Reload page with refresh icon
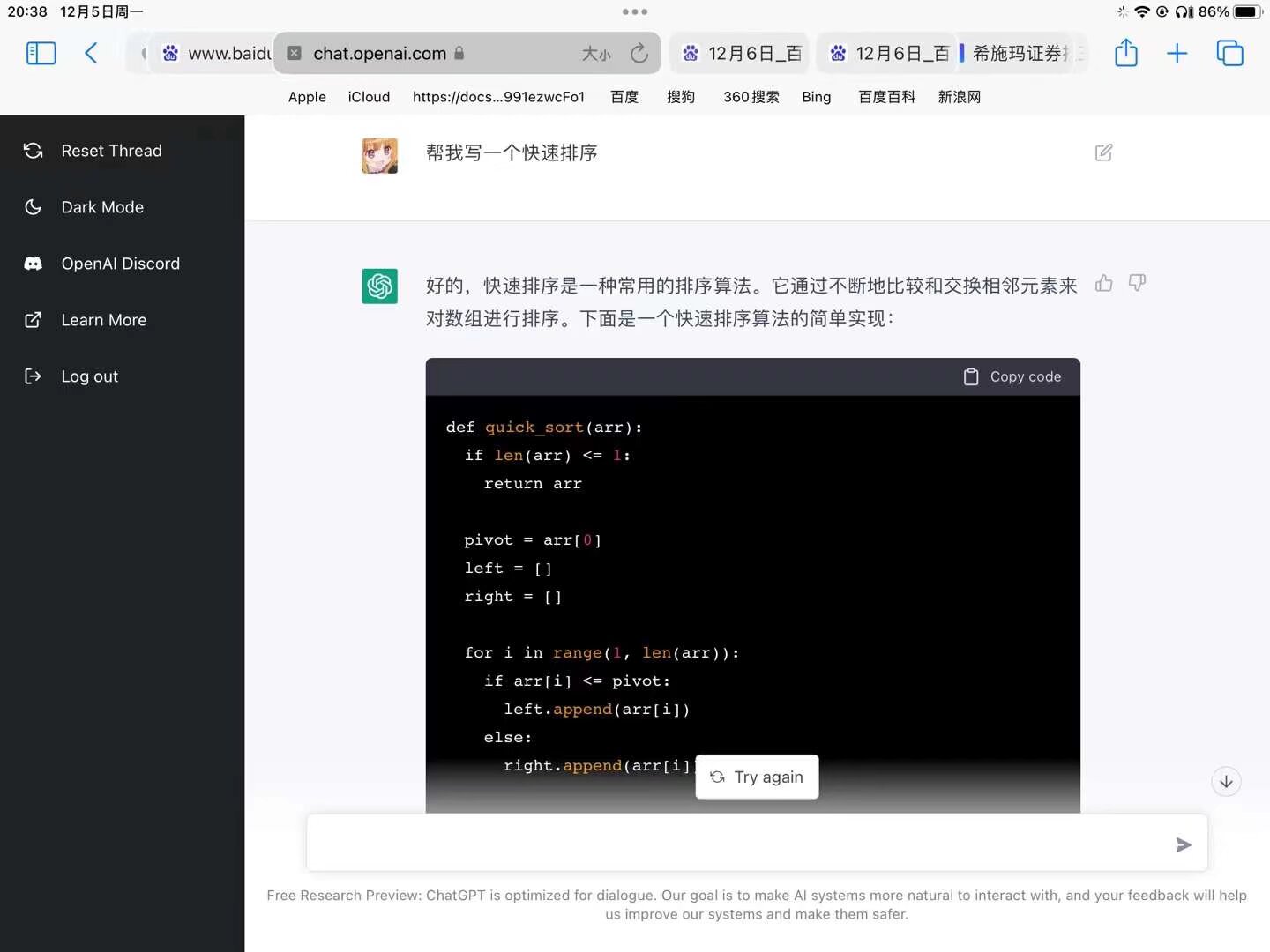This screenshot has width=1270, height=952. [x=639, y=54]
